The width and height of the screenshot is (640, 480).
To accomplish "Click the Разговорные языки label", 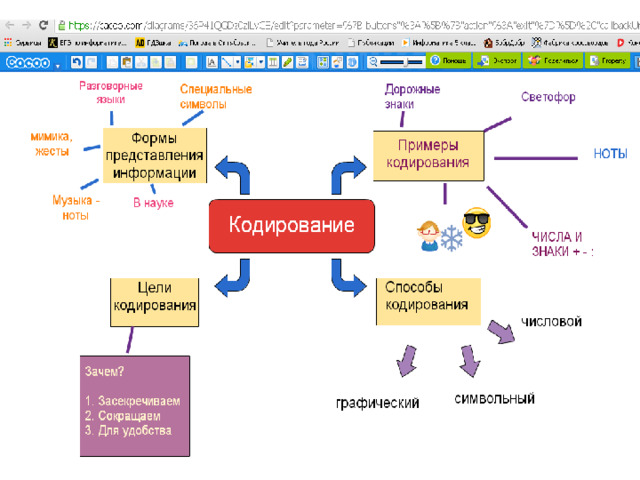I will (x=111, y=93).
